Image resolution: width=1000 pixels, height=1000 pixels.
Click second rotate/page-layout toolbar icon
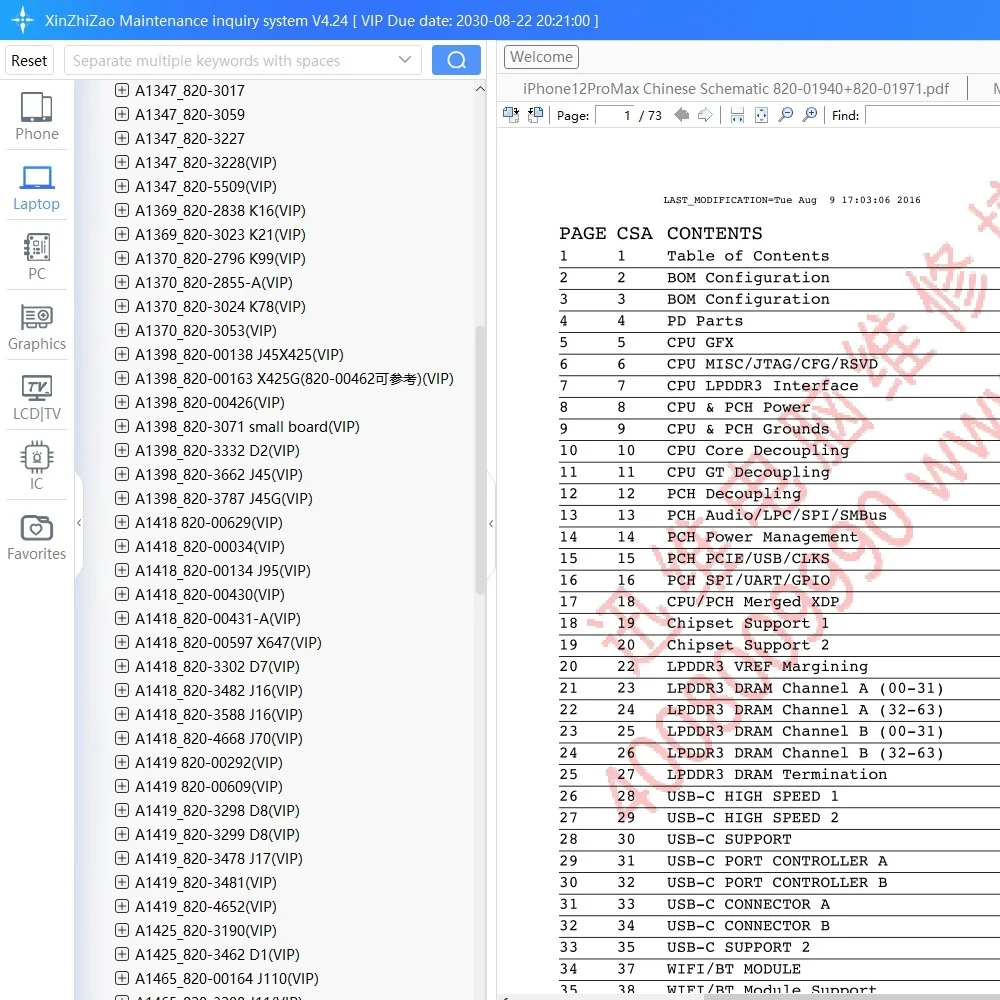pos(535,115)
